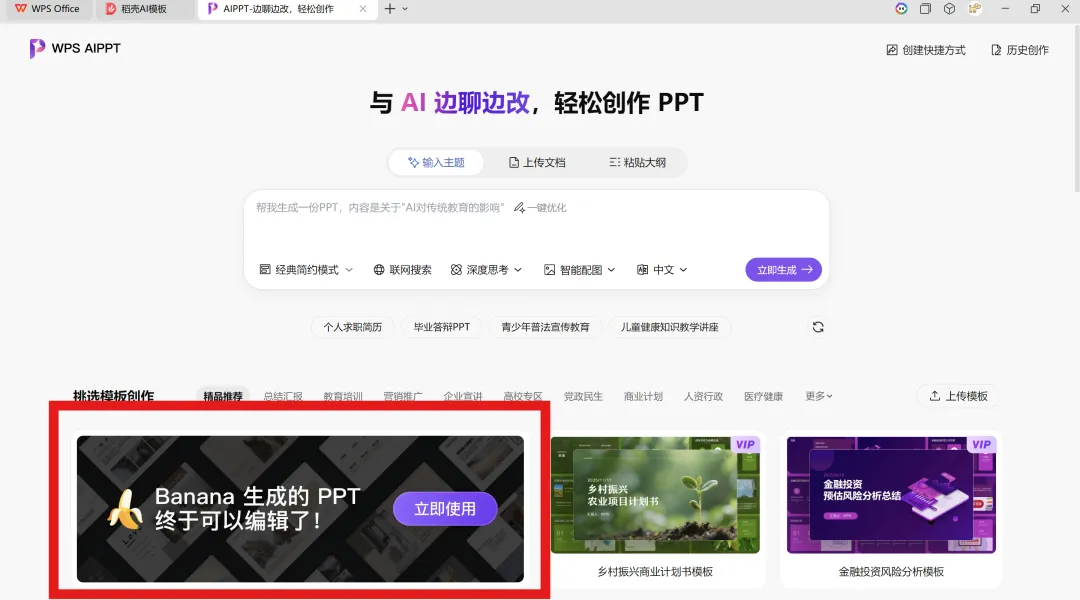Choose the 个人求职简历 suggestion

coord(353,327)
